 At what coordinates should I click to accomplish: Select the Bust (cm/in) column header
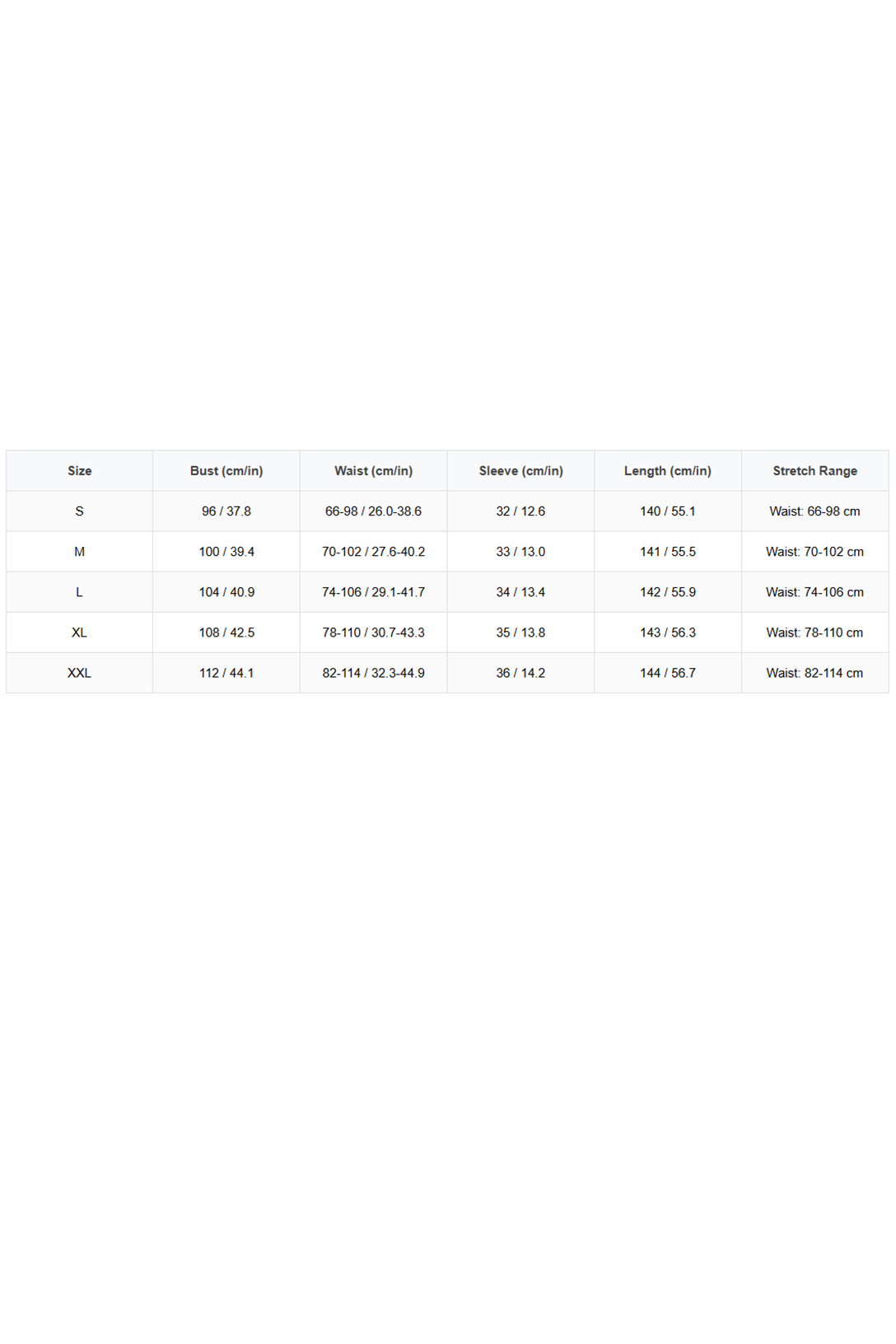tap(226, 470)
